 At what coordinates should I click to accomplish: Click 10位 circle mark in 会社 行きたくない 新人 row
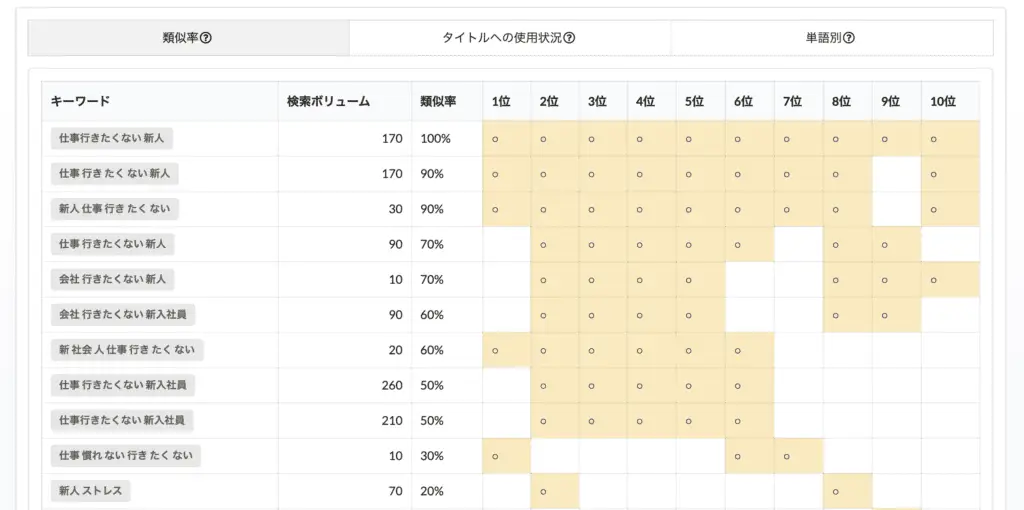[x=934, y=280]
